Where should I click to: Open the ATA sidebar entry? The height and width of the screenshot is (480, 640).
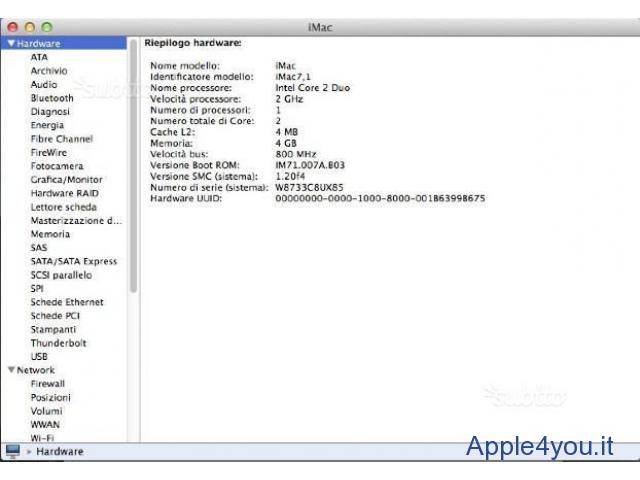[39, 57]
